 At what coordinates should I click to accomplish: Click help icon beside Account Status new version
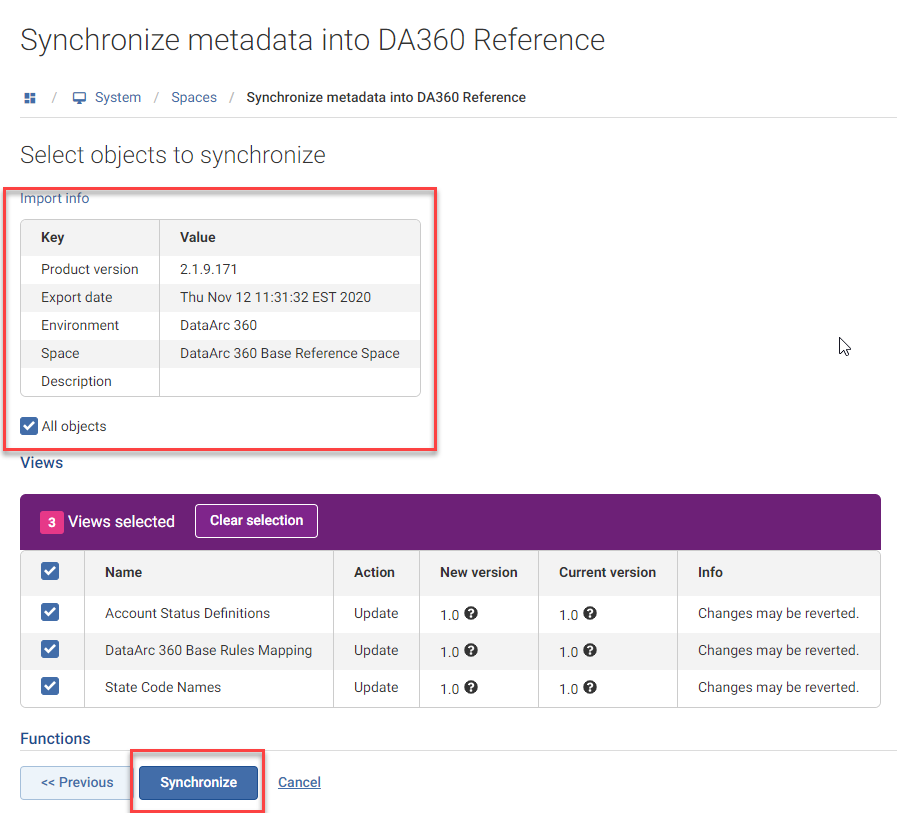pos(471,613)
